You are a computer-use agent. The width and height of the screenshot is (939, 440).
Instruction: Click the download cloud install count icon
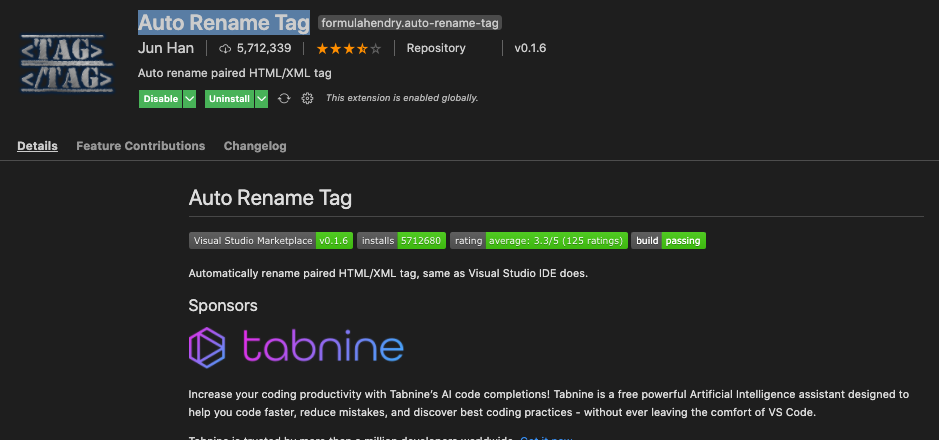(225, 48)
